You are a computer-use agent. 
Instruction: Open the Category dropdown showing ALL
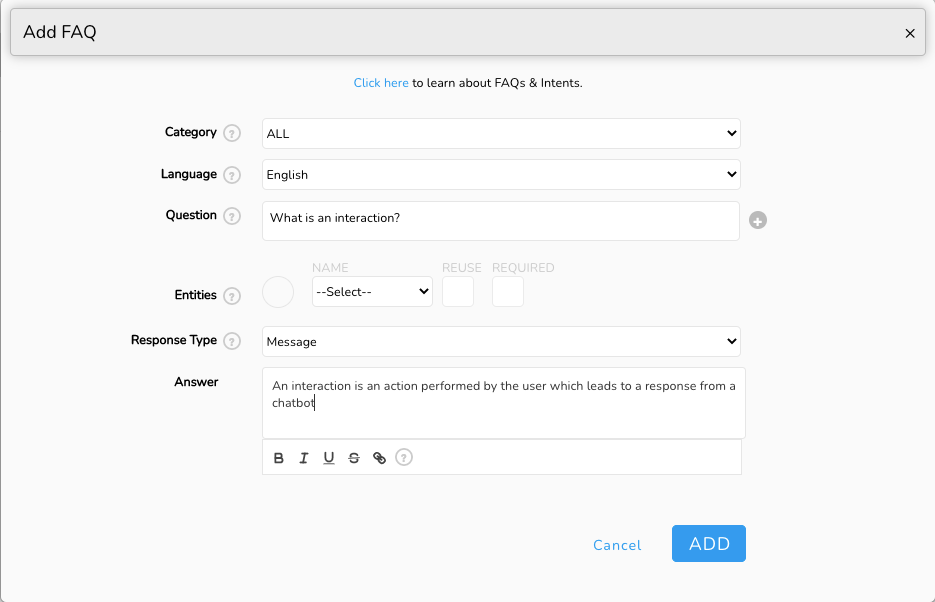[501, 134]
